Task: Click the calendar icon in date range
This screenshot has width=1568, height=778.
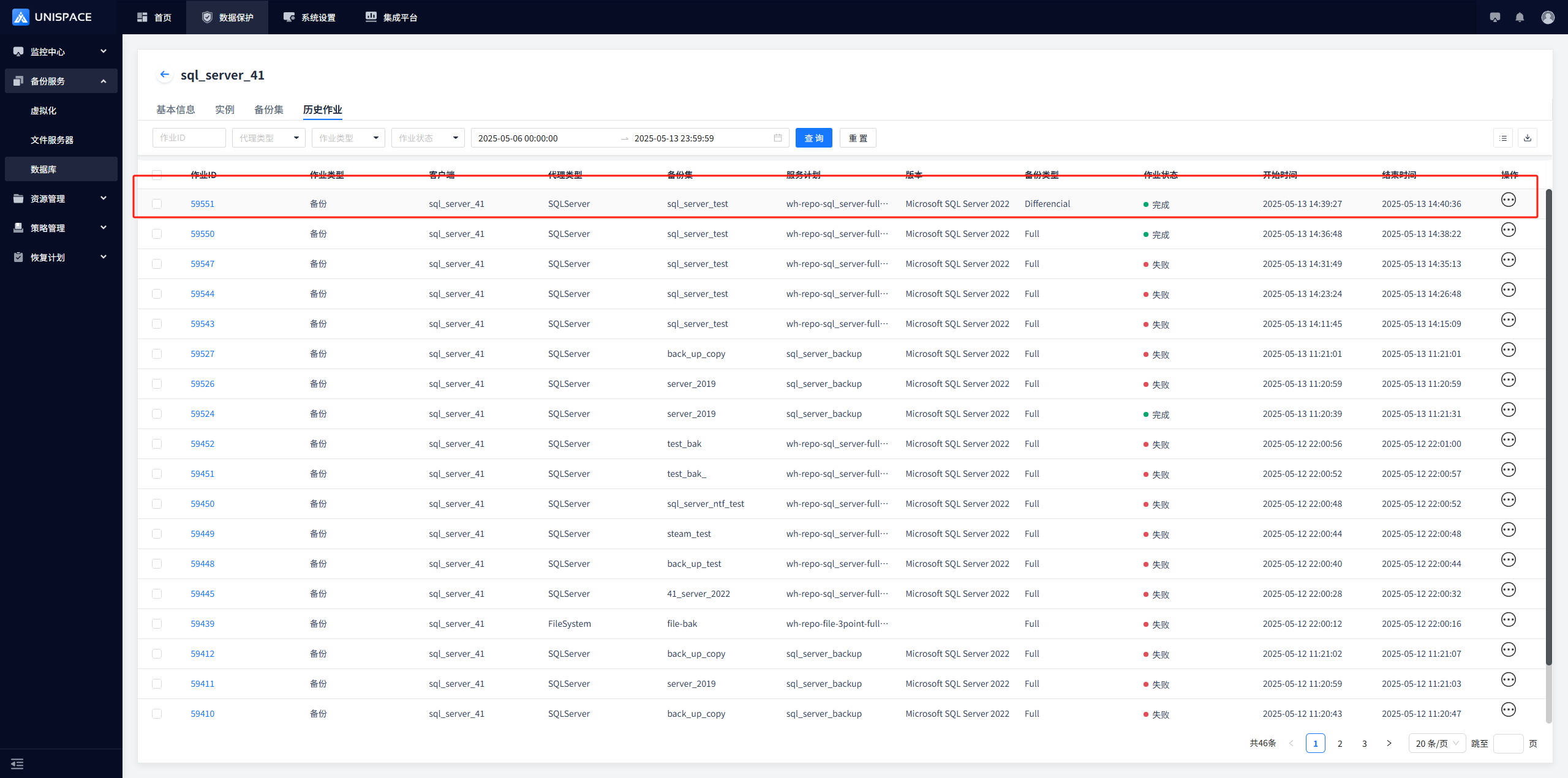Action: click(x=778, y=138)
